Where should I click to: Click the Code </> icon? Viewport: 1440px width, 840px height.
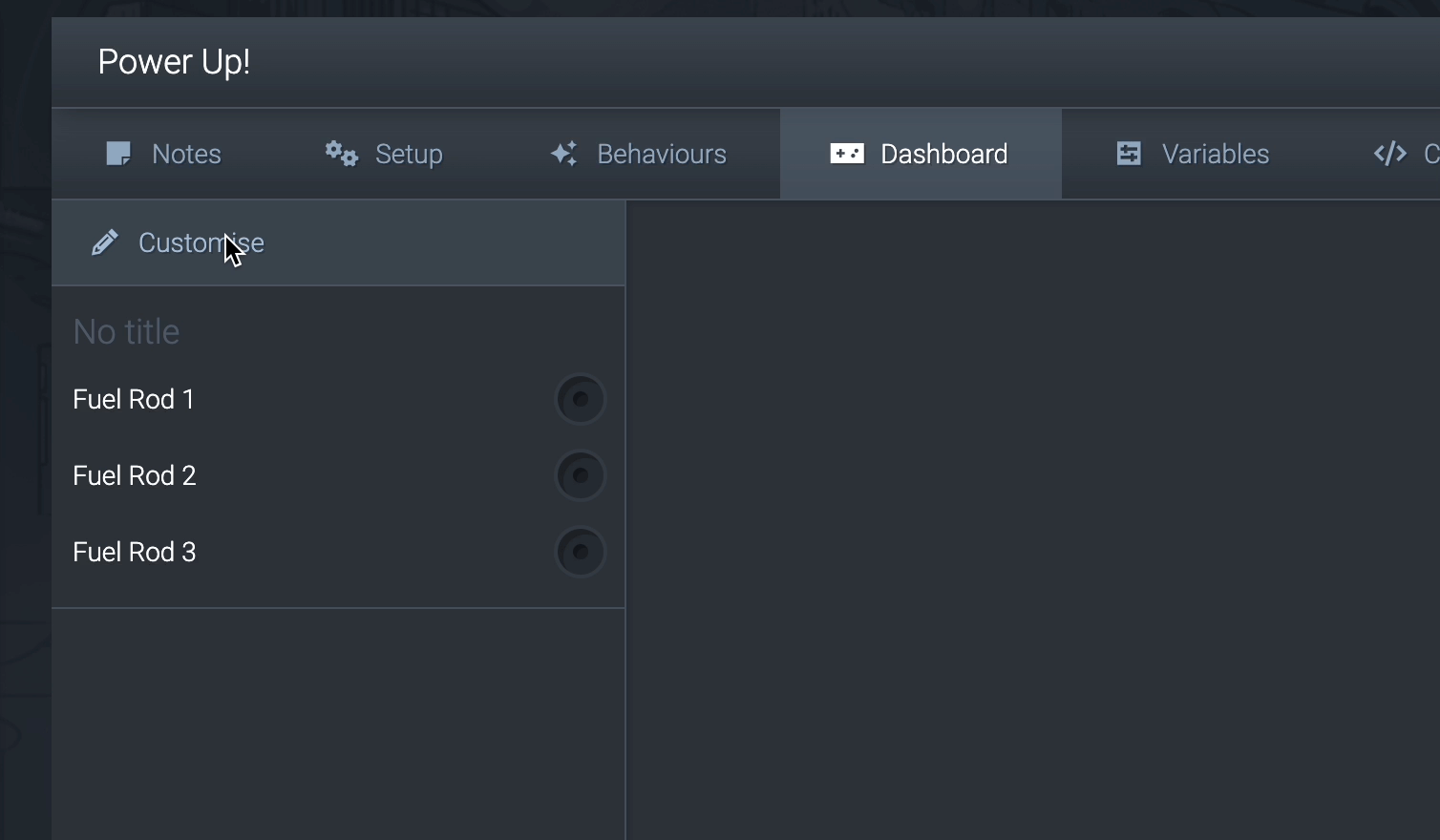[1388, 153]
